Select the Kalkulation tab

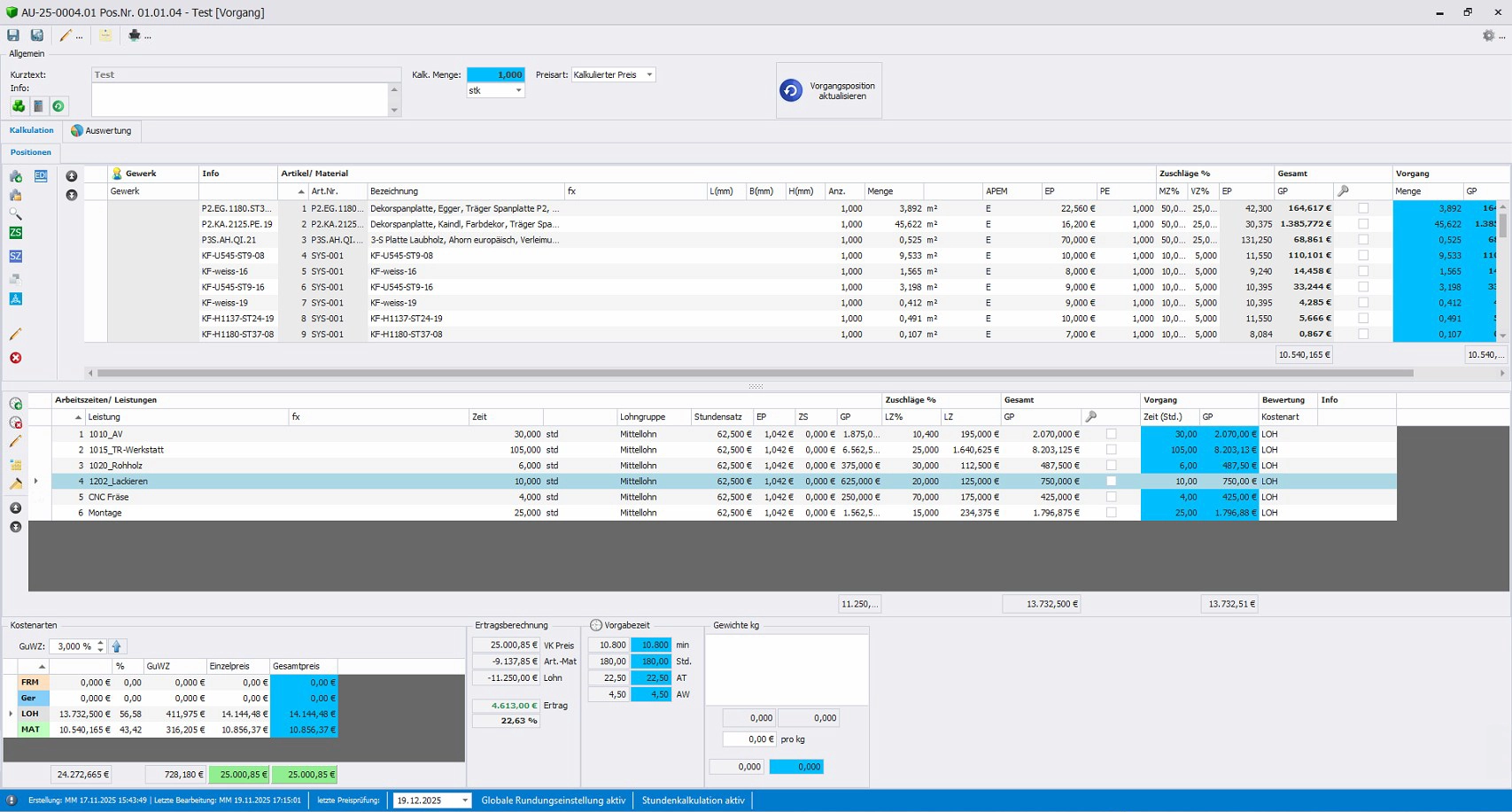point(31,130)
